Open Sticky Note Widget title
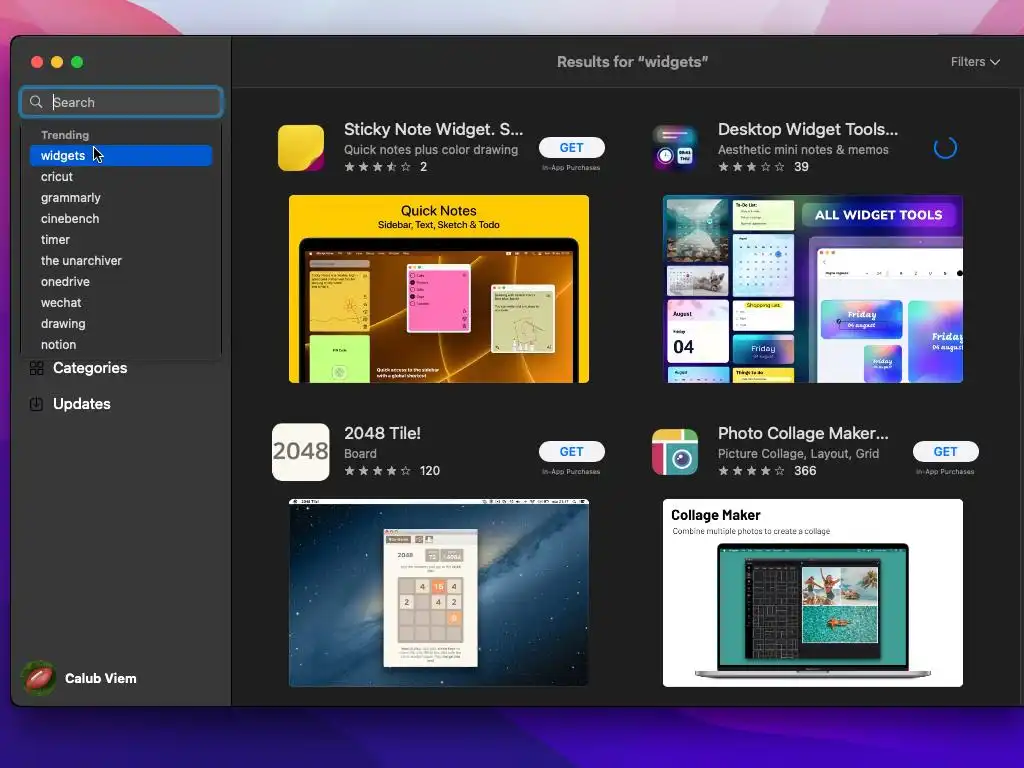 pos(434,129)
